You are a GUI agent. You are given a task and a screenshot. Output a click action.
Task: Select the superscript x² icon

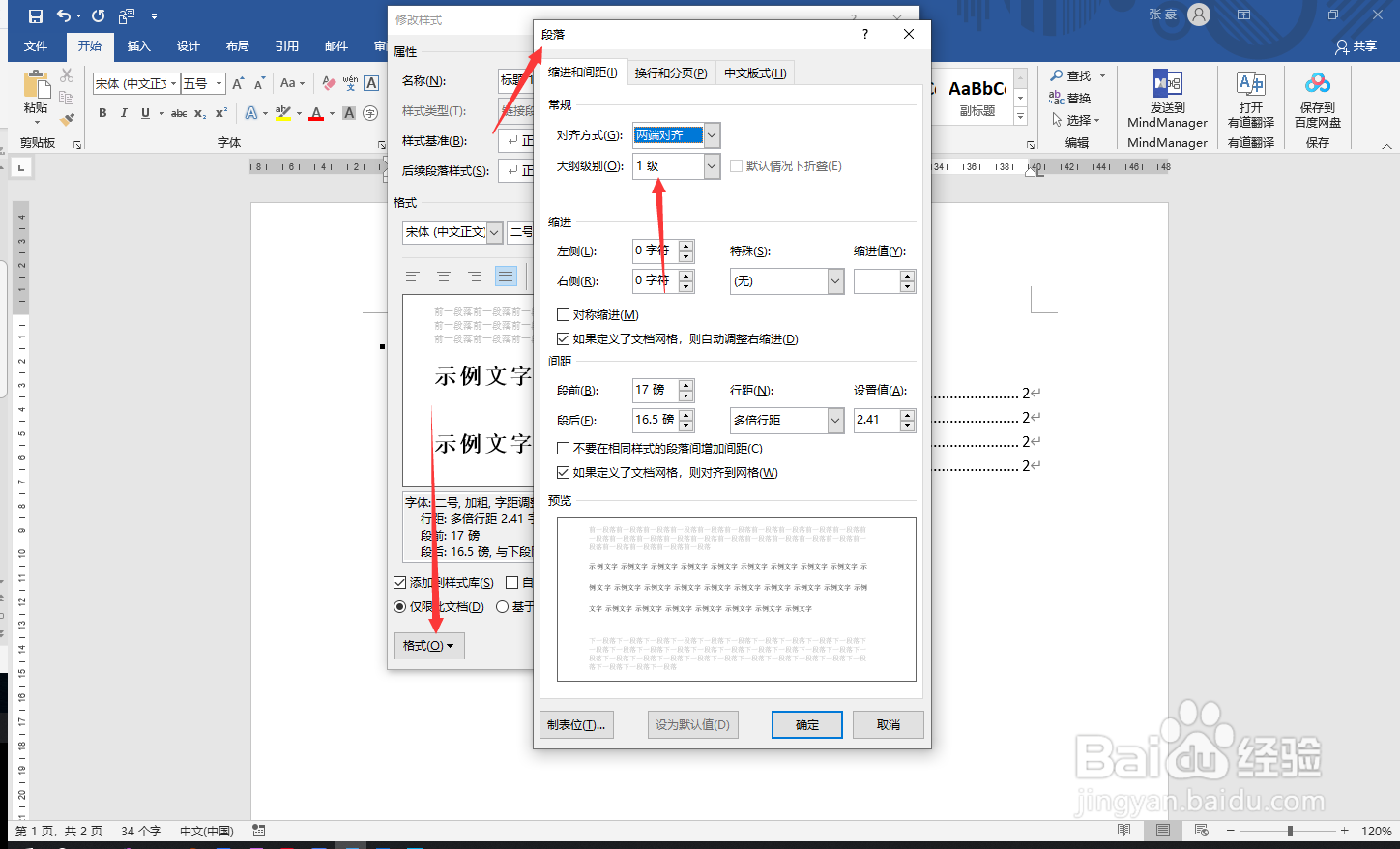(x=219, y=113)
